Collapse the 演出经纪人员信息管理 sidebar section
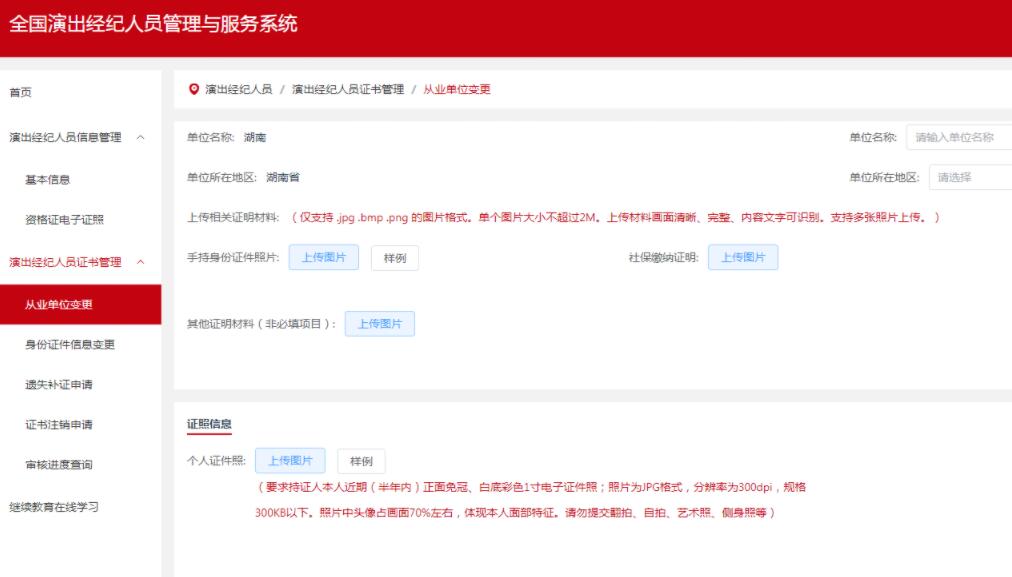1012x577 pixels. click(140, 137)
